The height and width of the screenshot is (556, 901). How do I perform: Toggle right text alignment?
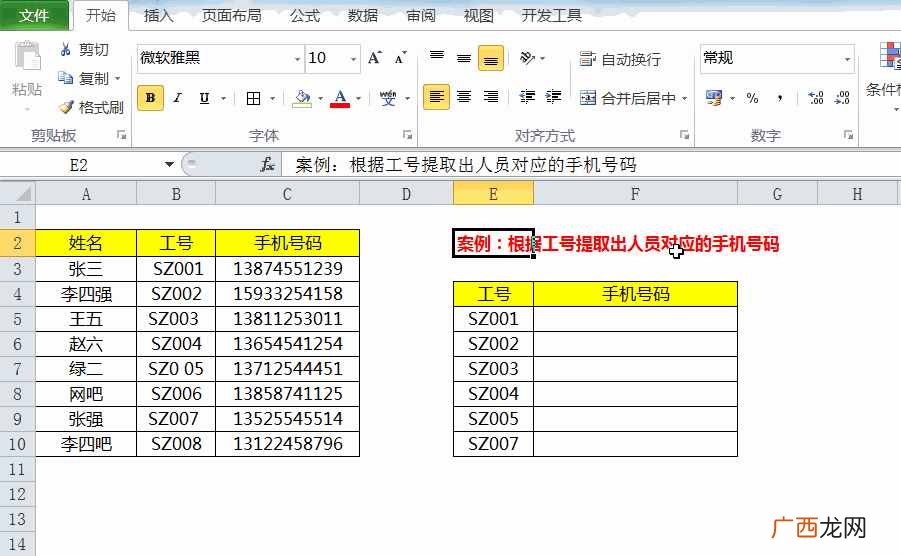[x=491, y=96]
